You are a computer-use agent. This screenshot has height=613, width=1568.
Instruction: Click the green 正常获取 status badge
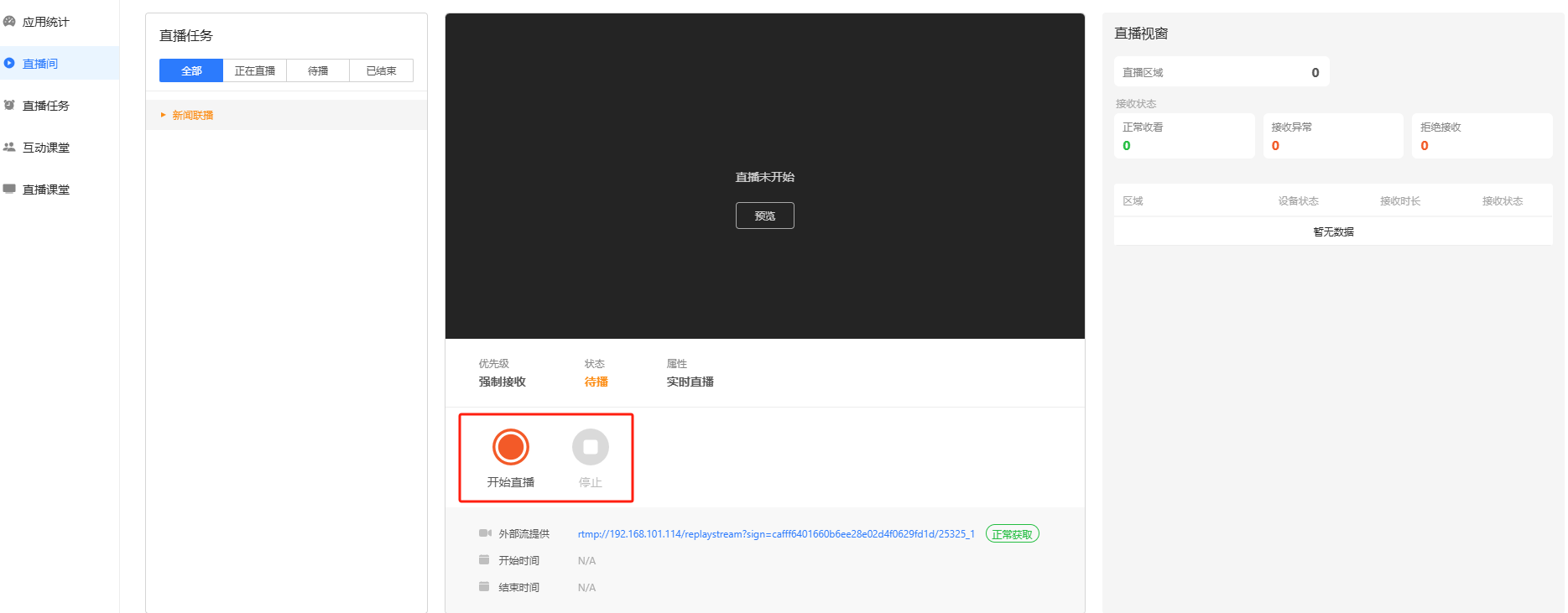tap(1012, 534)
